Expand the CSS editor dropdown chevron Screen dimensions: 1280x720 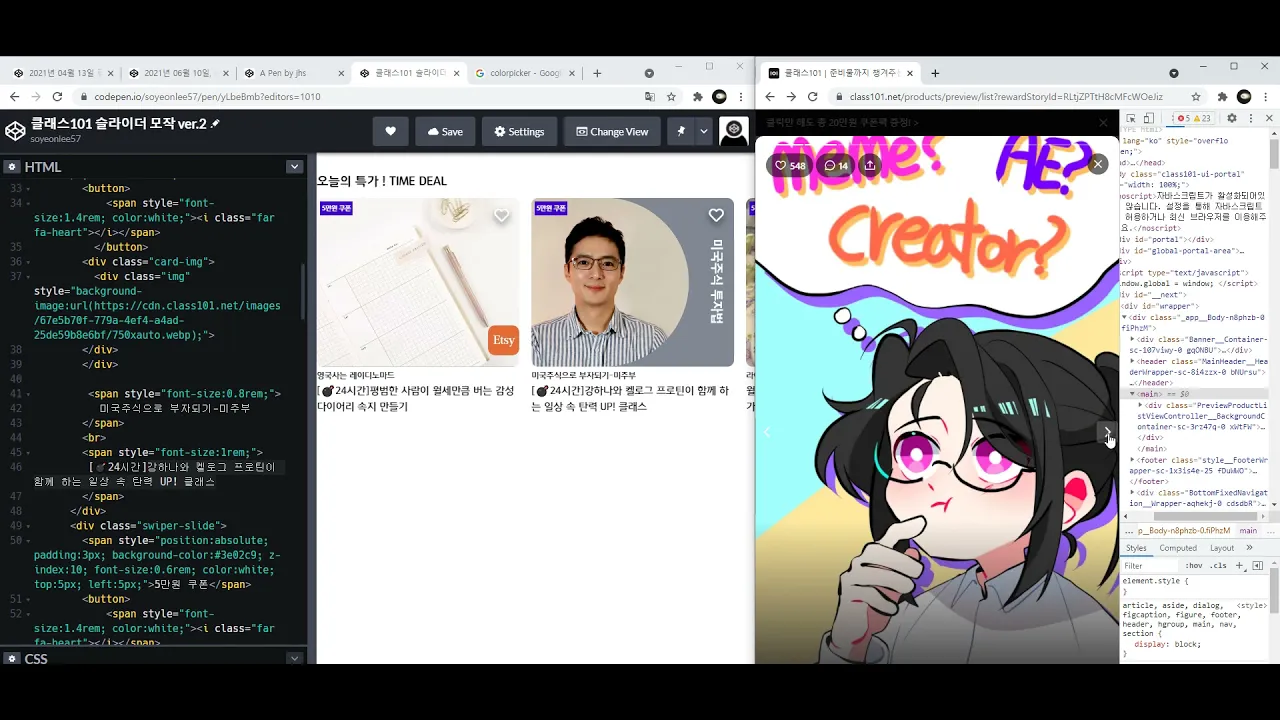[x=294, y=658]
